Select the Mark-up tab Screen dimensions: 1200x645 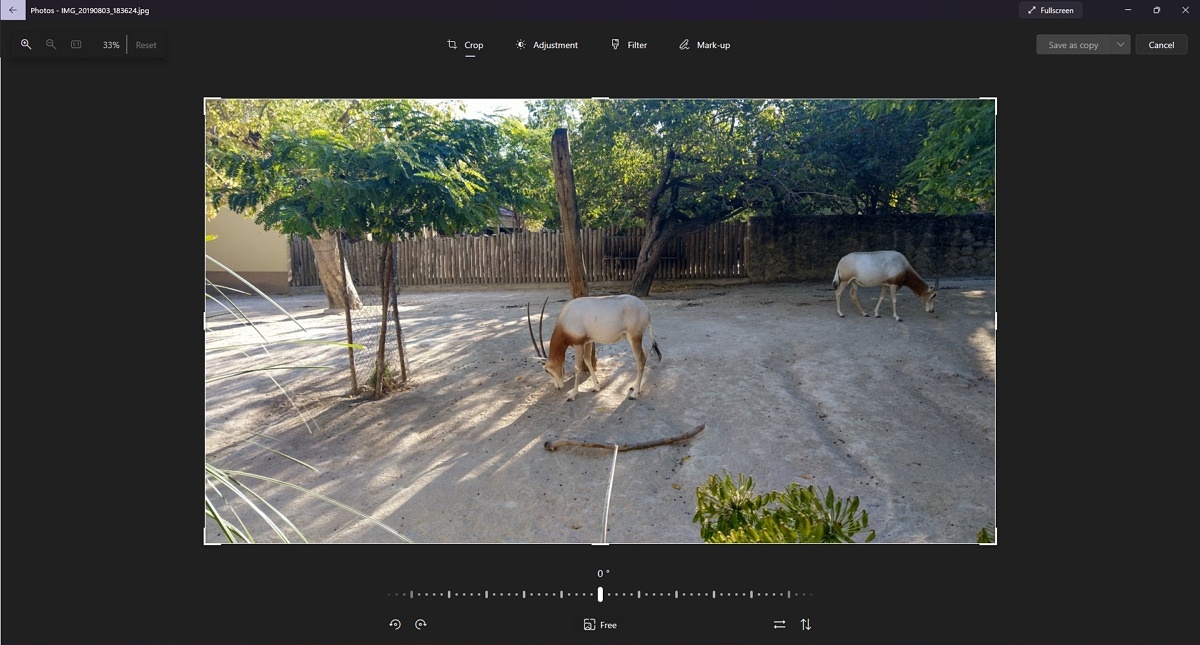point(704,45)
